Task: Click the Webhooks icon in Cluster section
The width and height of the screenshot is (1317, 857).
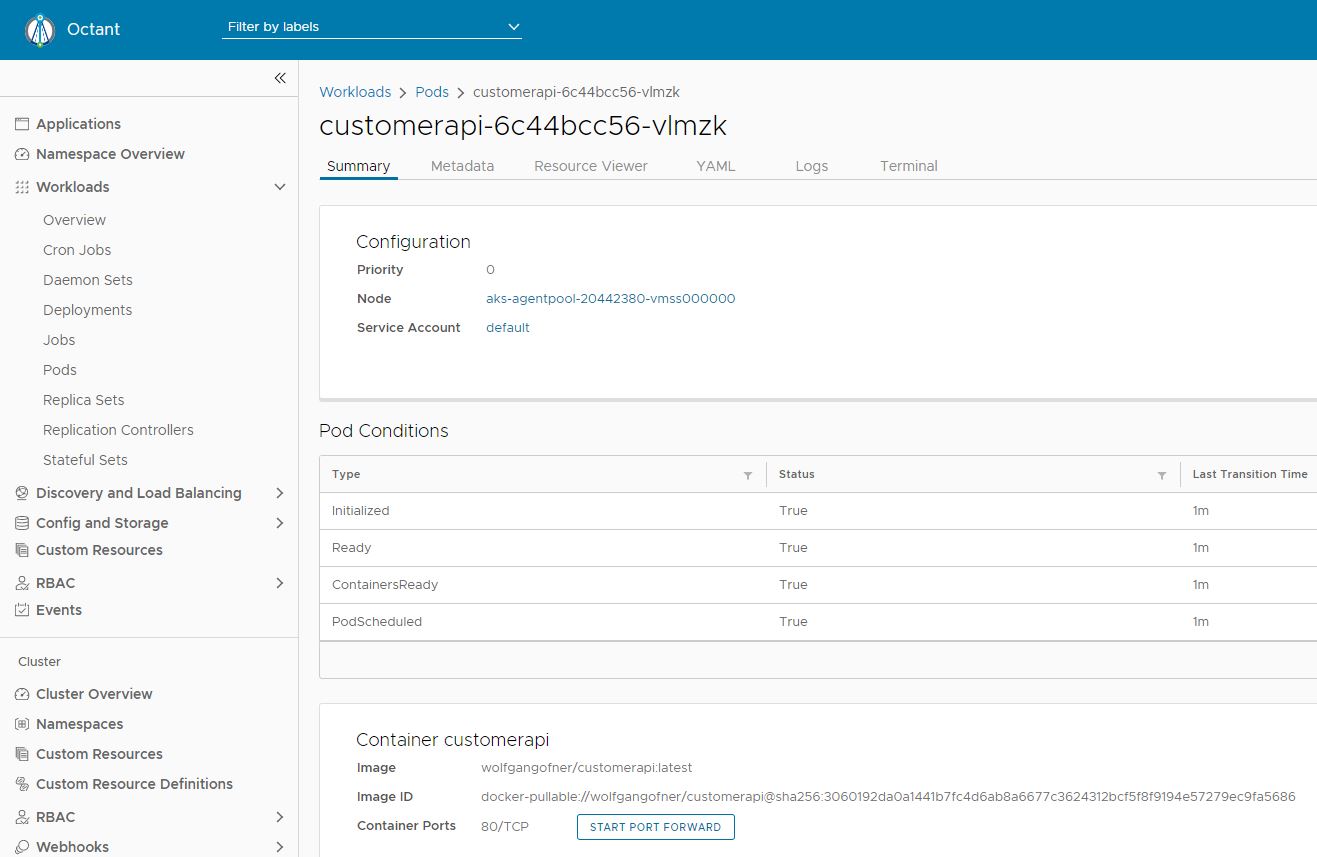Action: click(22, 847)
